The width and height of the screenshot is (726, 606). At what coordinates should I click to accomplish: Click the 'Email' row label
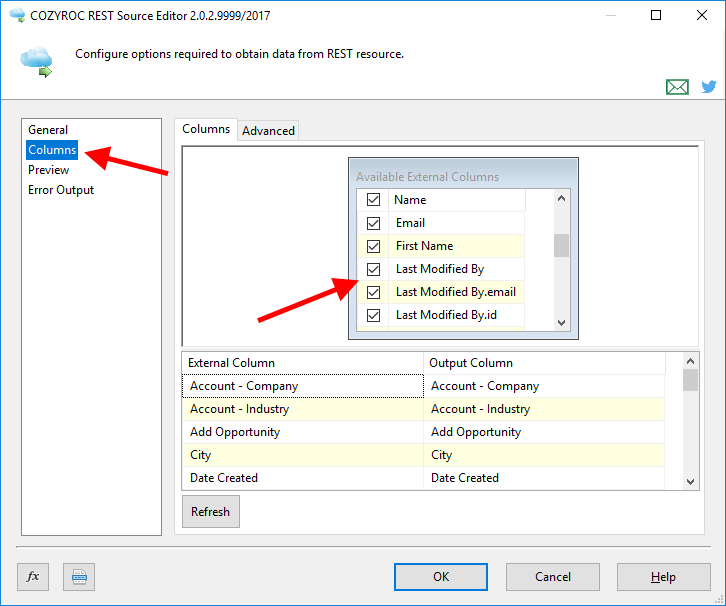pyautogui.click(x=410, y=223)
